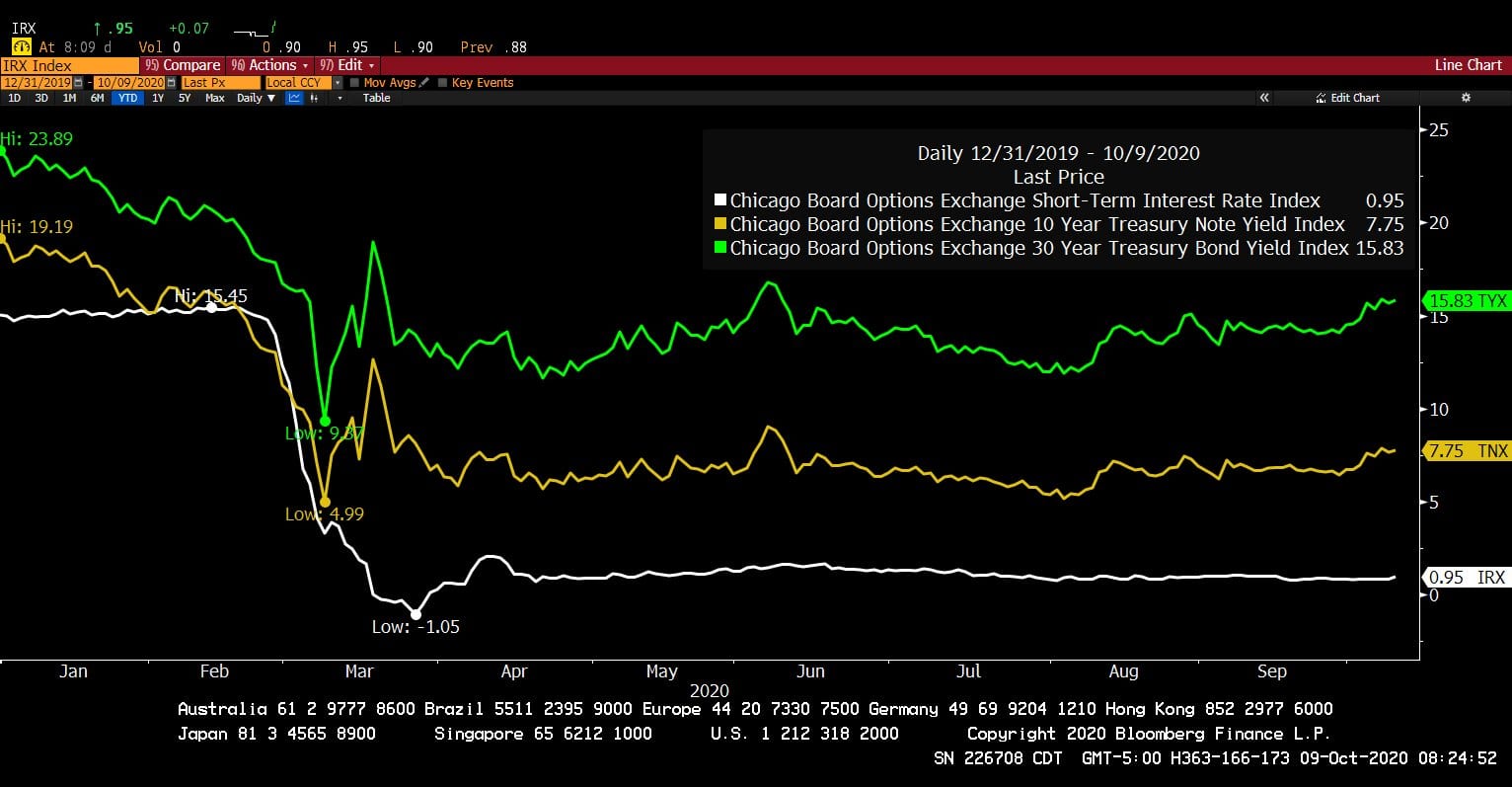Screen dimensions: 1512x787
Task: Open the end date 10/09/2020 calendar picker
Action: (171, 83)
